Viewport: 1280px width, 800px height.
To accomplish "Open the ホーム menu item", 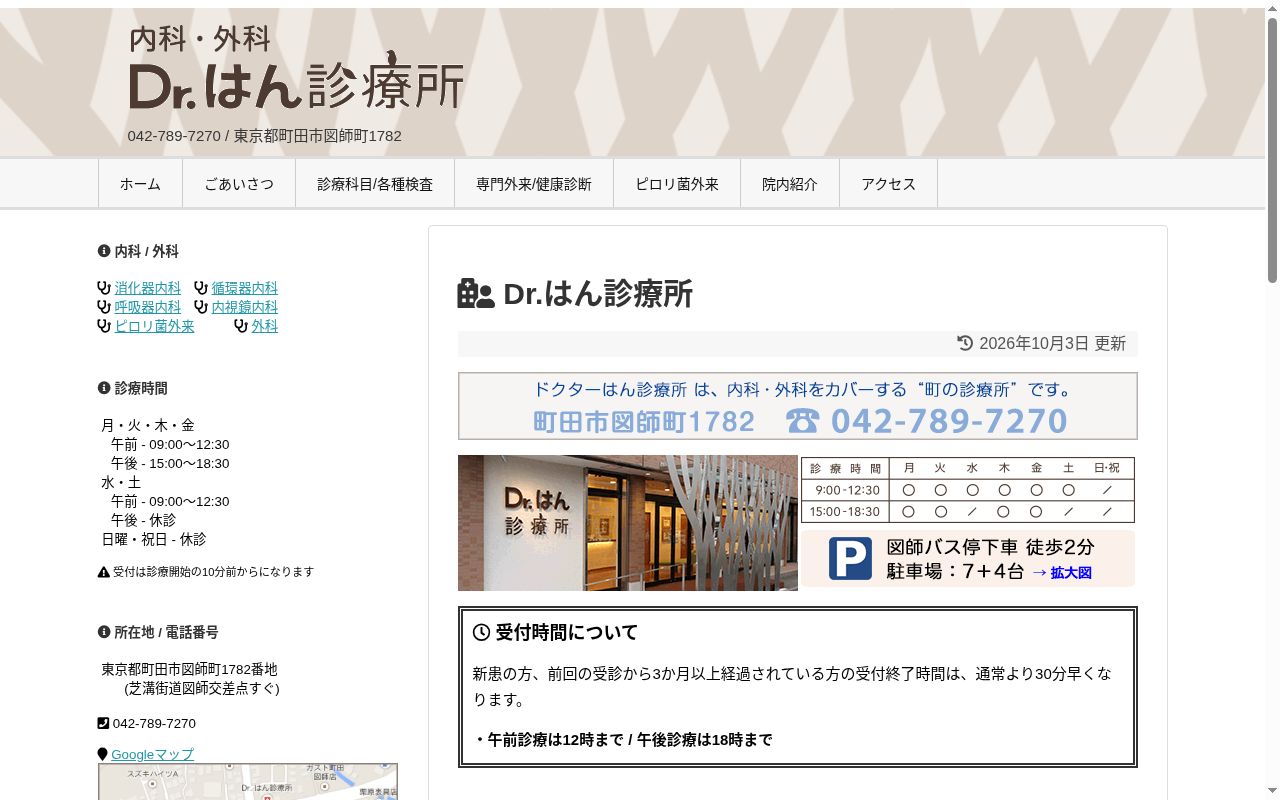I will point(140,184).
